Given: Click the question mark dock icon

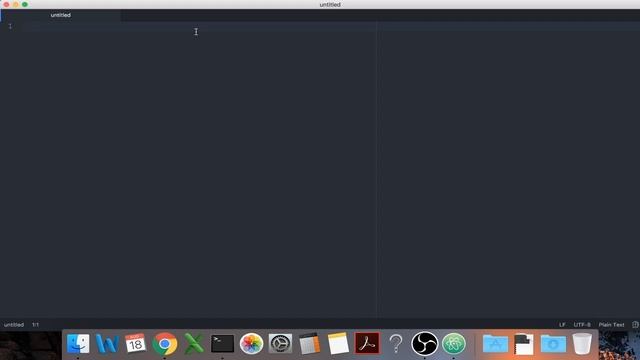Looking at the screenshot, I should pyautogui.click(x=396, y=344).
